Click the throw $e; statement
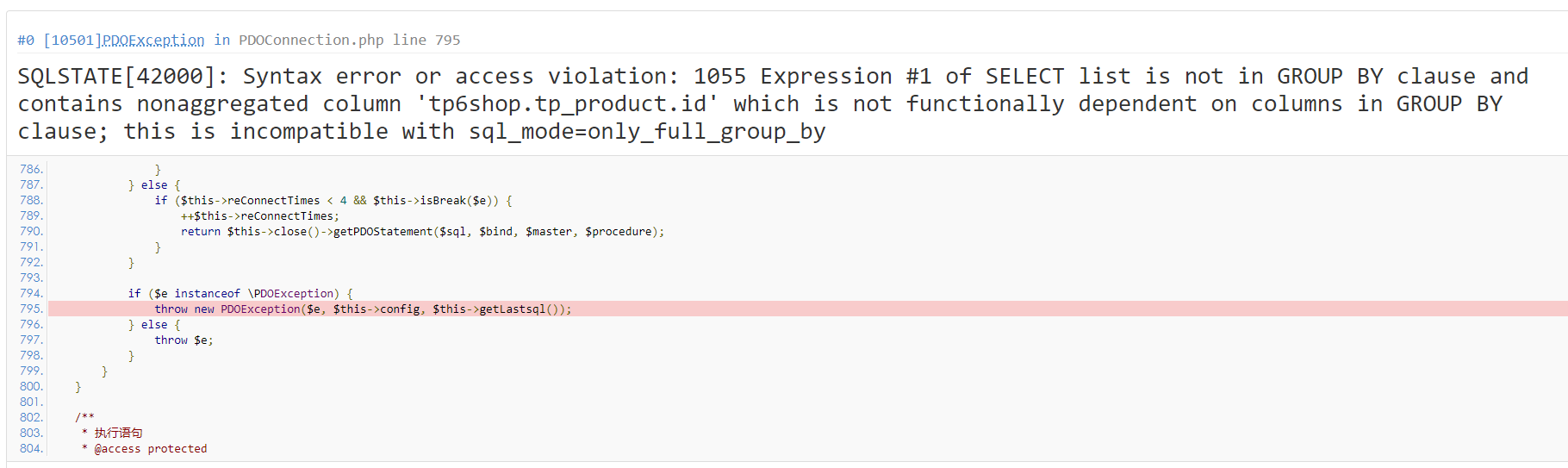Screen dimensions: 1568x468 tap(184, 340)
